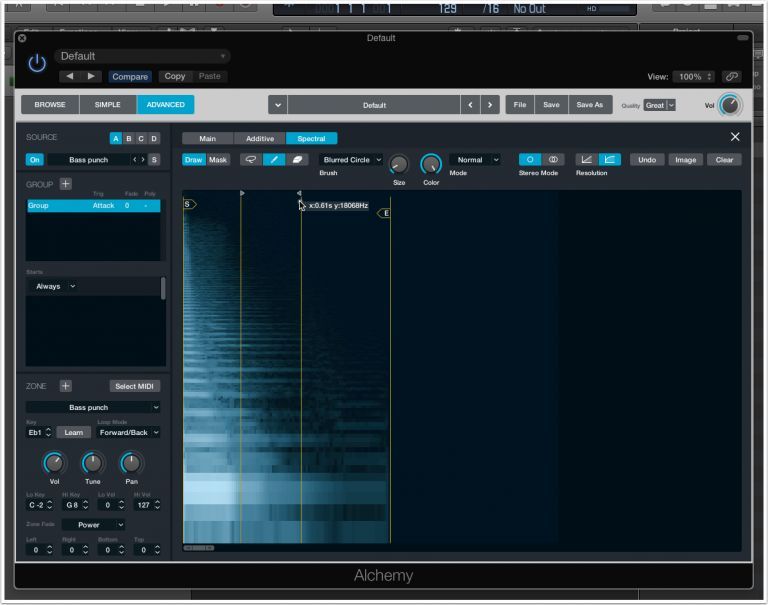
Task: Click the Image button
Action: (x=686, y=160)
